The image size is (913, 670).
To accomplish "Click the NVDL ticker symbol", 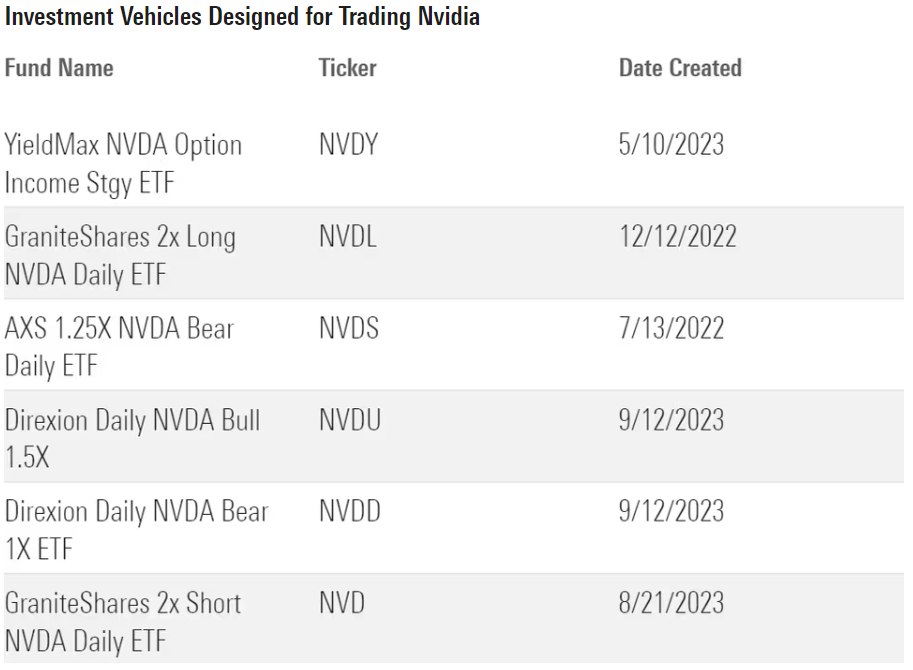I will point(348,237).
